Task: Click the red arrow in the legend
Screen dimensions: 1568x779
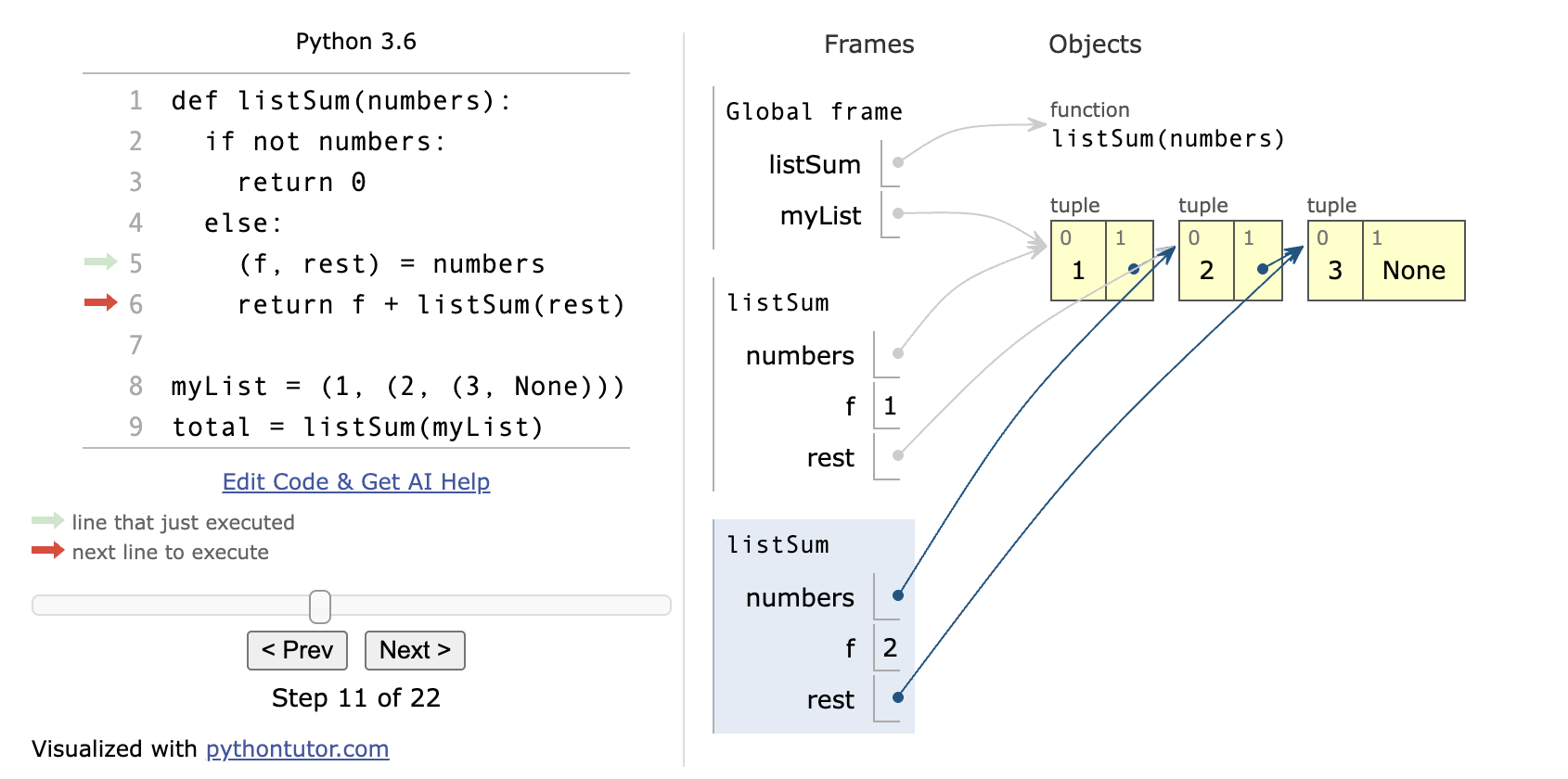Action: click(x=47, y=552)
